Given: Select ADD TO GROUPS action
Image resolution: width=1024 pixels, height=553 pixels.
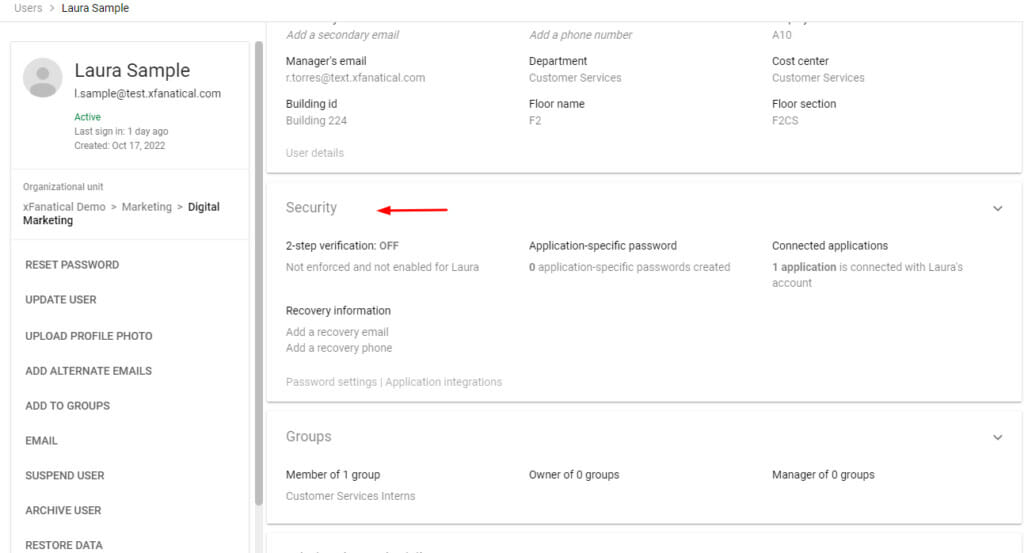Looking at the screenshot, I should [x=67, y=405].
